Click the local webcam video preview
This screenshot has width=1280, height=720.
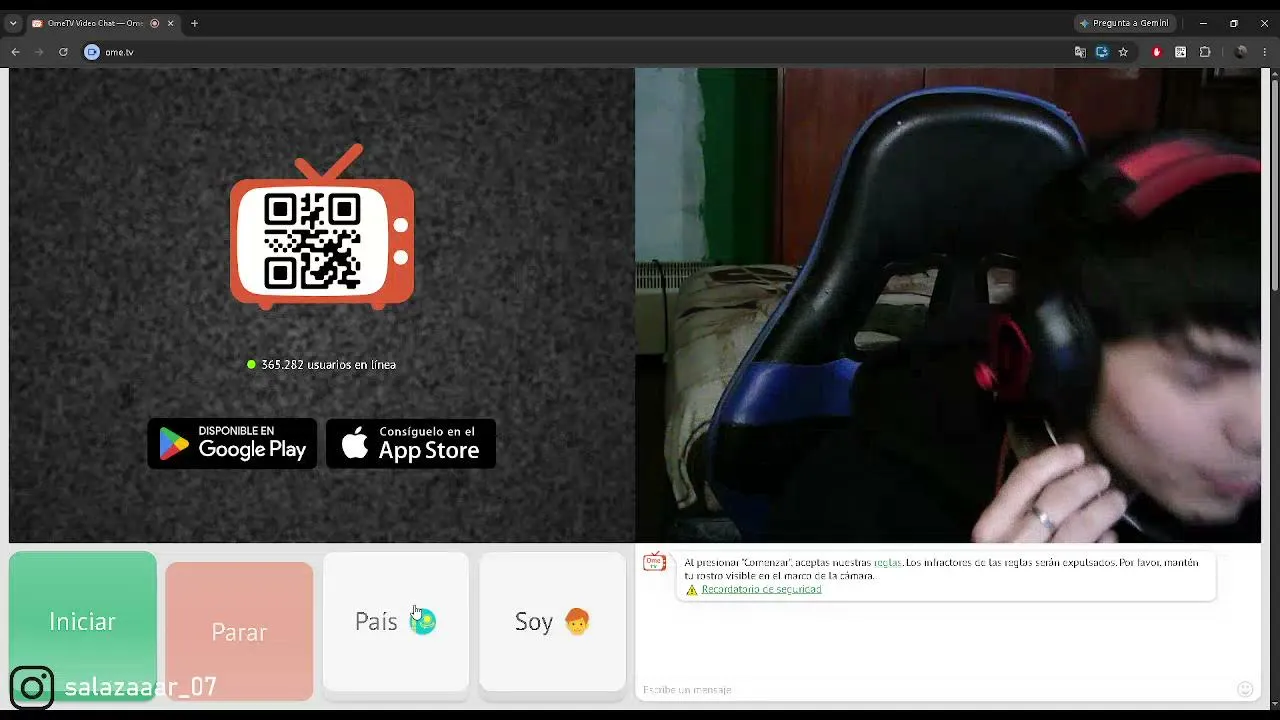pyautogui.click(x=948, y=305)
